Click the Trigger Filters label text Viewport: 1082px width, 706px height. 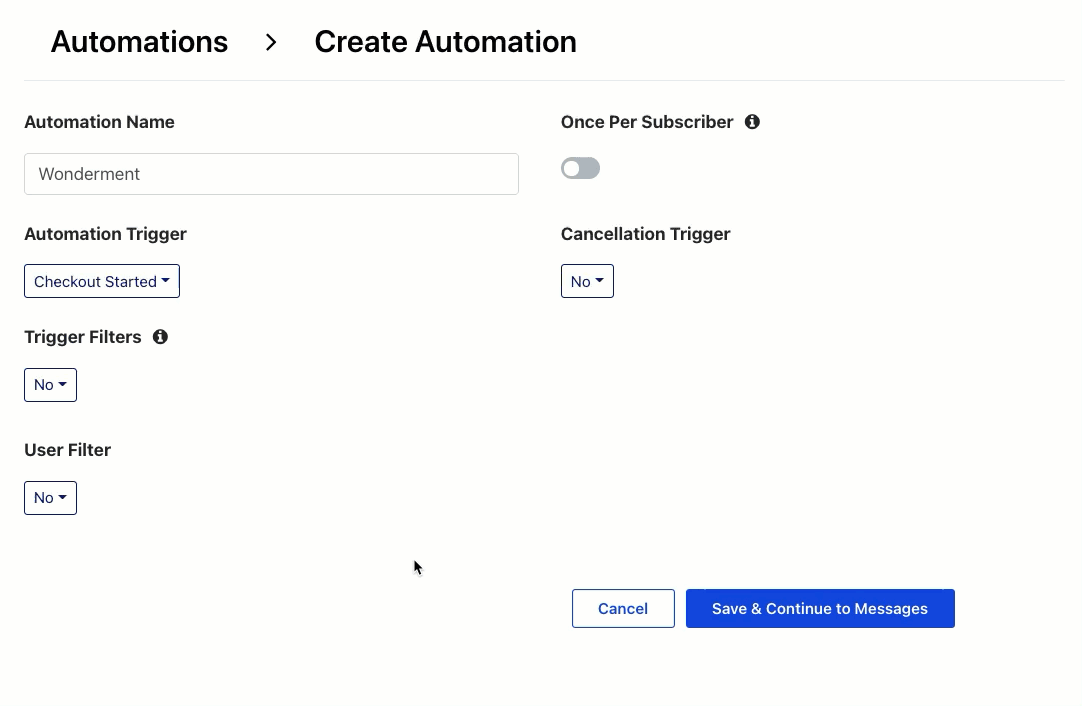83,337
